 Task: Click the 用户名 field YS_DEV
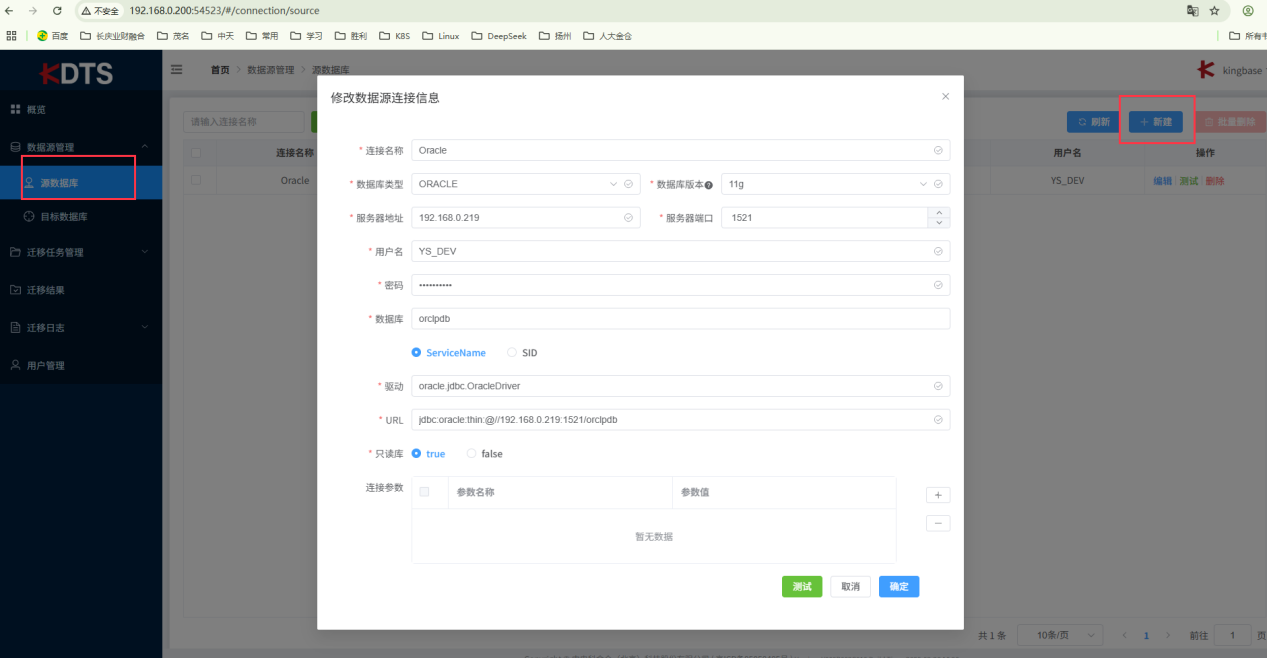[x=681, y=251]
